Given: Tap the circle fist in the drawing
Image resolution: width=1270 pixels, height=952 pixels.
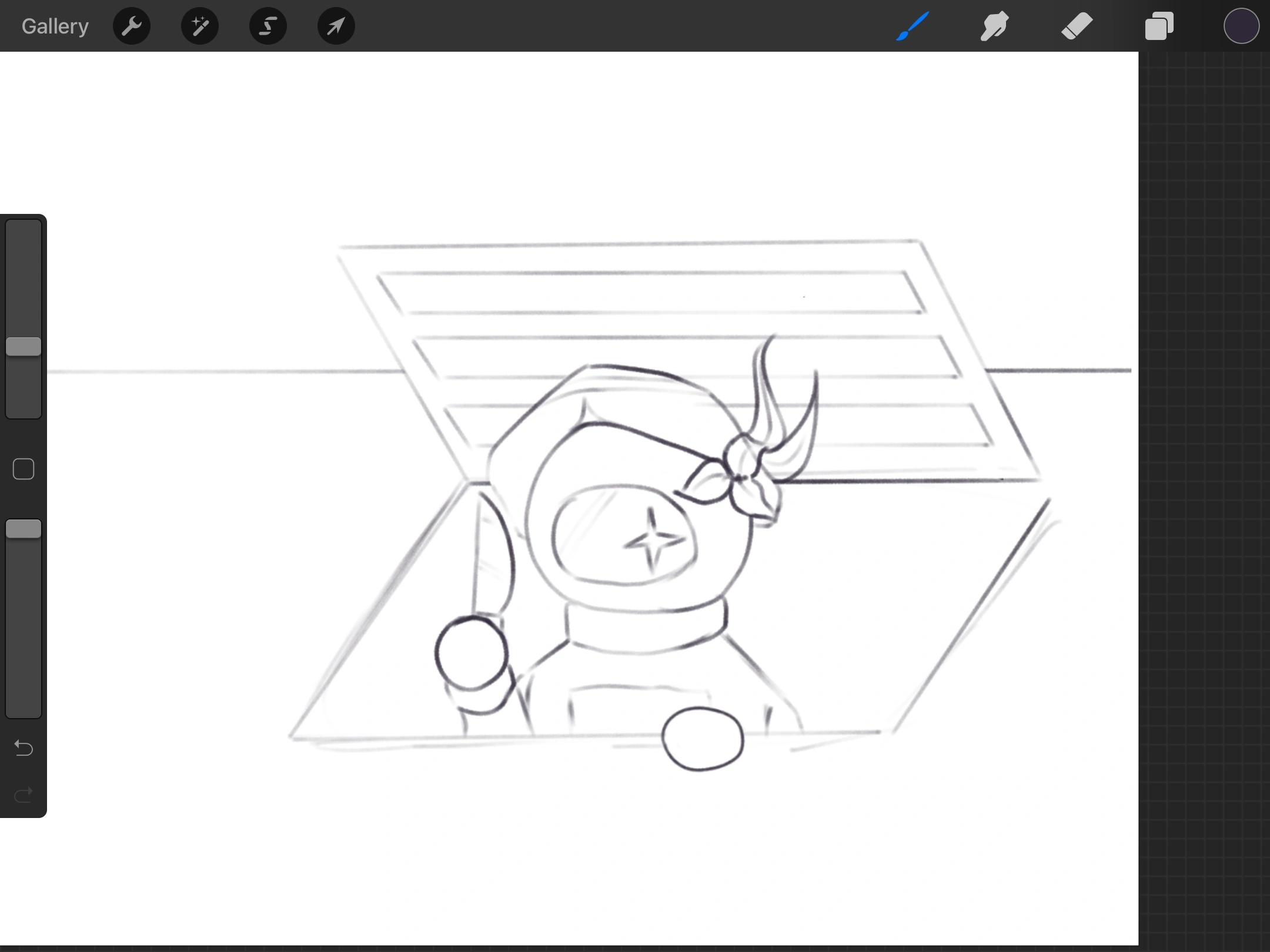Looking at the screenshot, I should [x=471, y=653].
